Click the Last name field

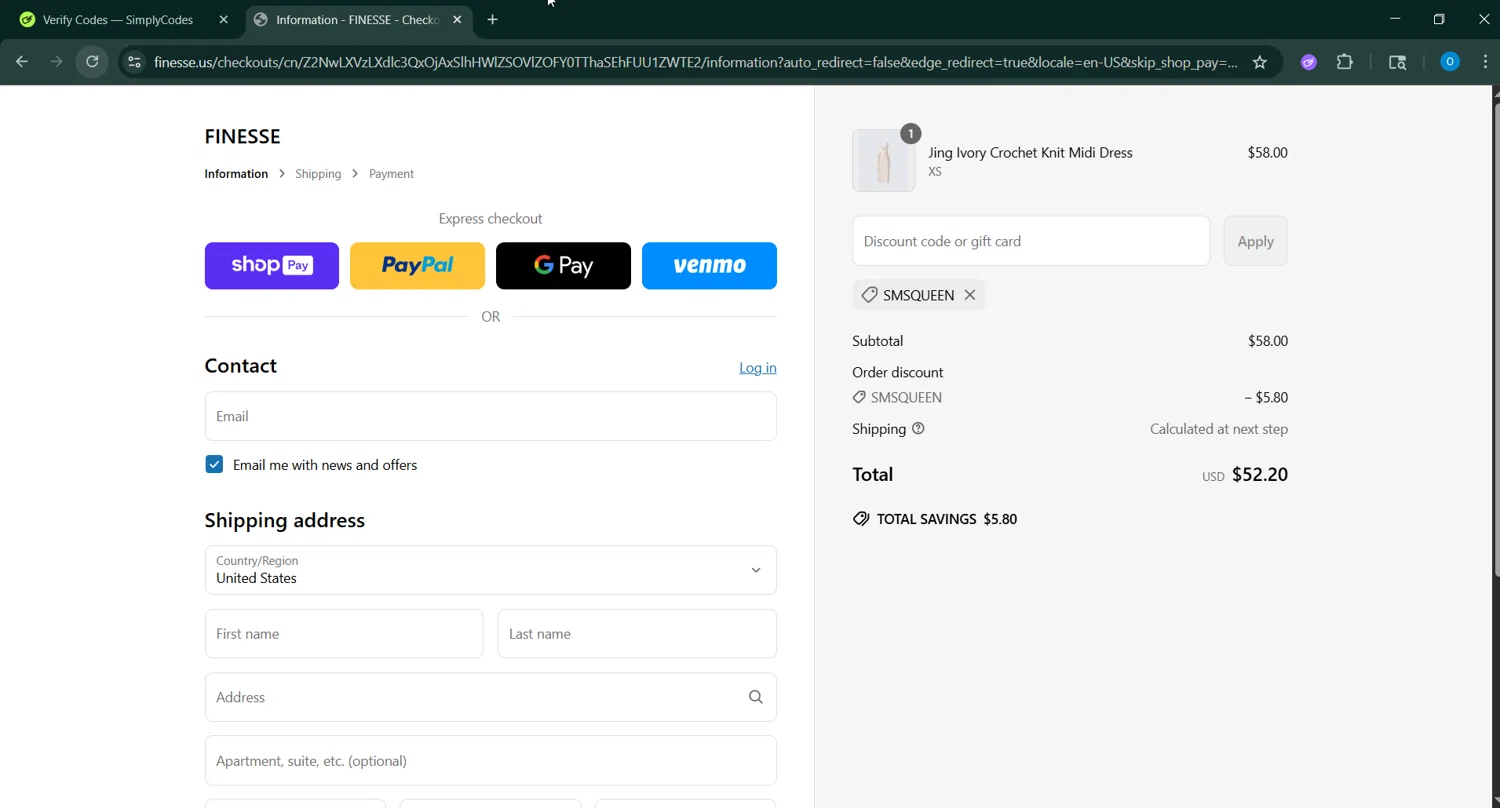pyautogui.click(x=637, y=634)
